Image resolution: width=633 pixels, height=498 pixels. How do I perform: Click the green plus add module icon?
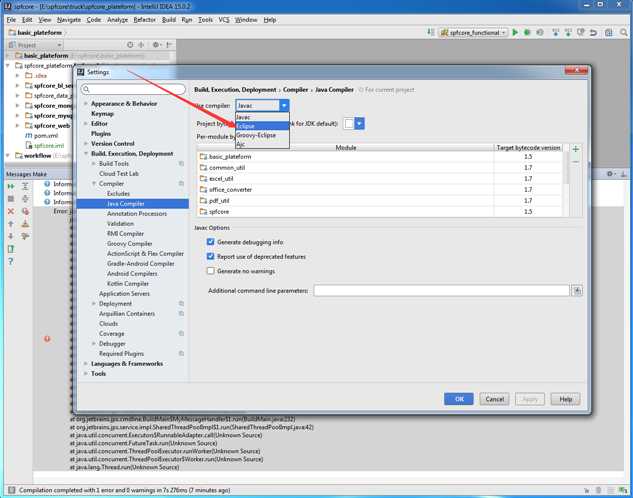[x=576, y=149]
